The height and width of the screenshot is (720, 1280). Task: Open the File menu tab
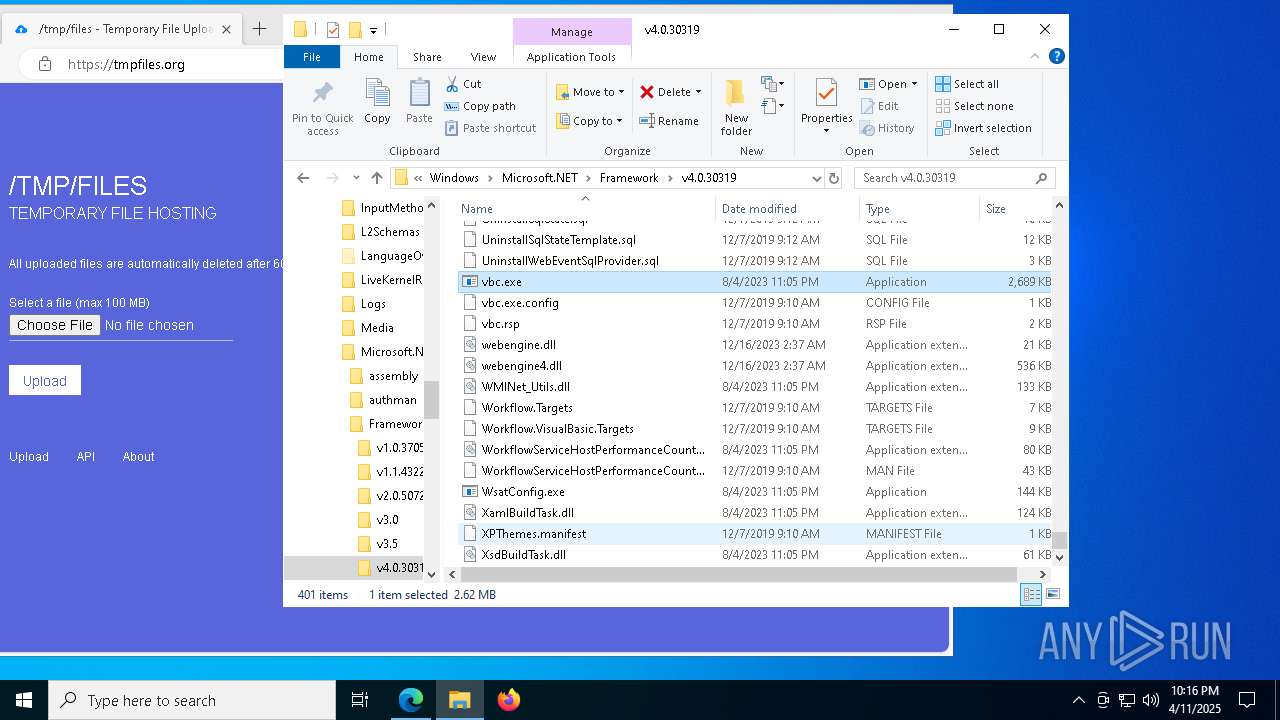(x=312, y=57)
